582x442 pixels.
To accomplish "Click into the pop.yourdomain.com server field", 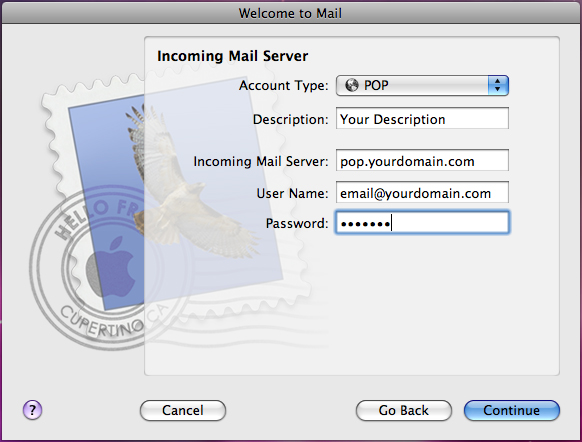I will (x=422, y=160).
